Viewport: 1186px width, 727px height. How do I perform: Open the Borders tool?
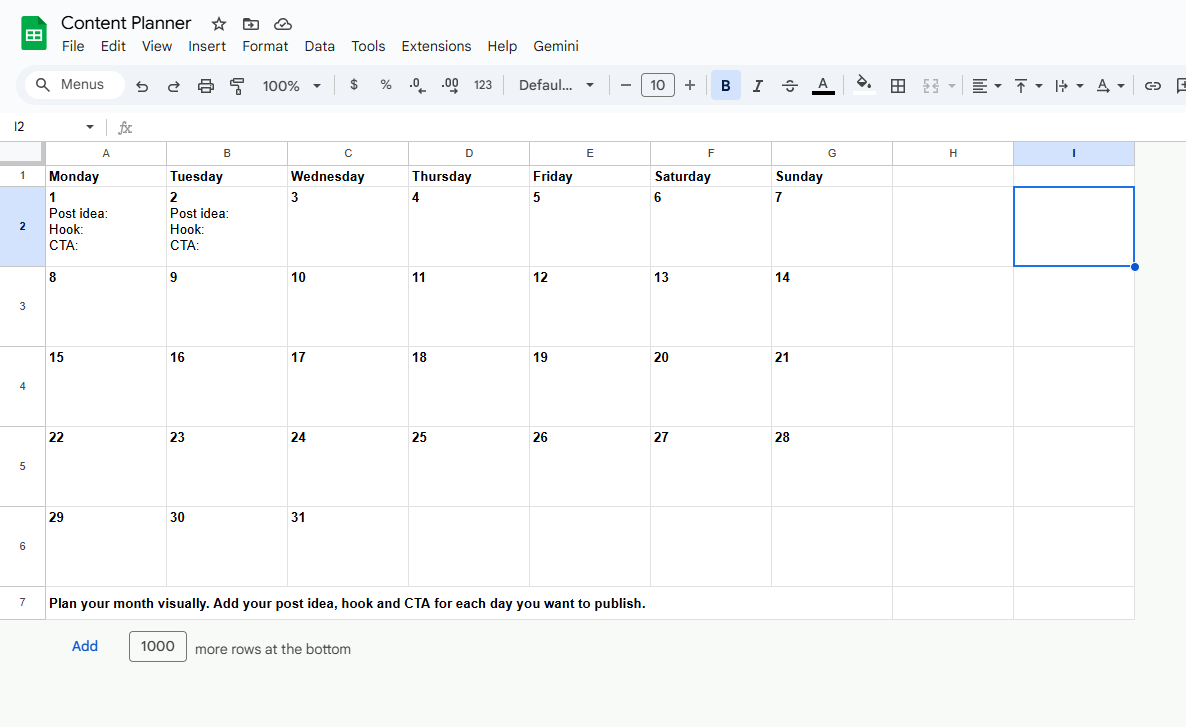(898, 86)
